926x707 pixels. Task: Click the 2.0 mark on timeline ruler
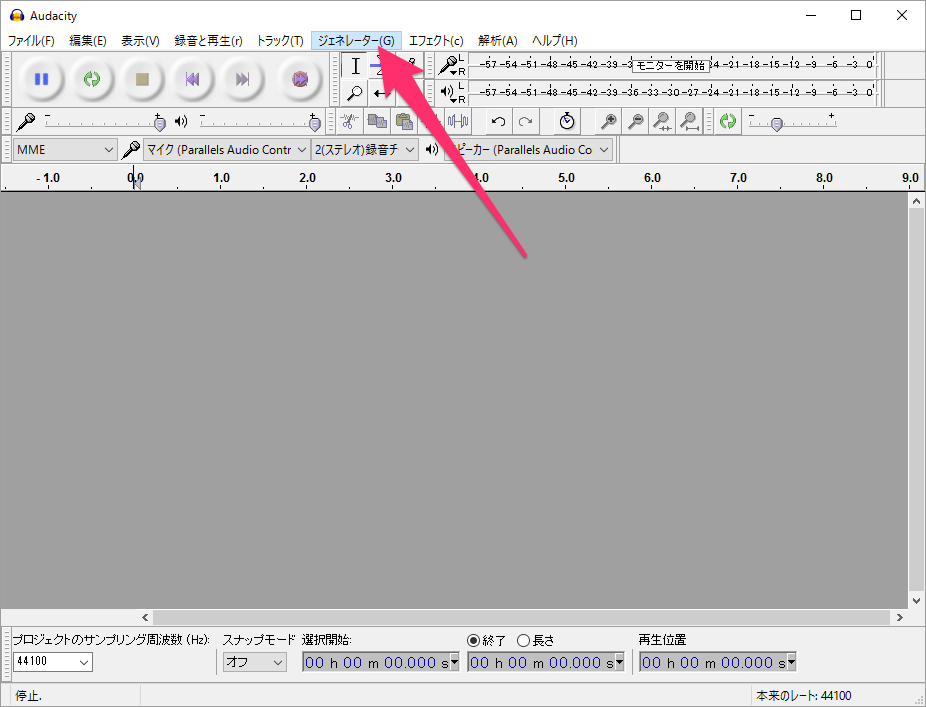tap(307, 178)
